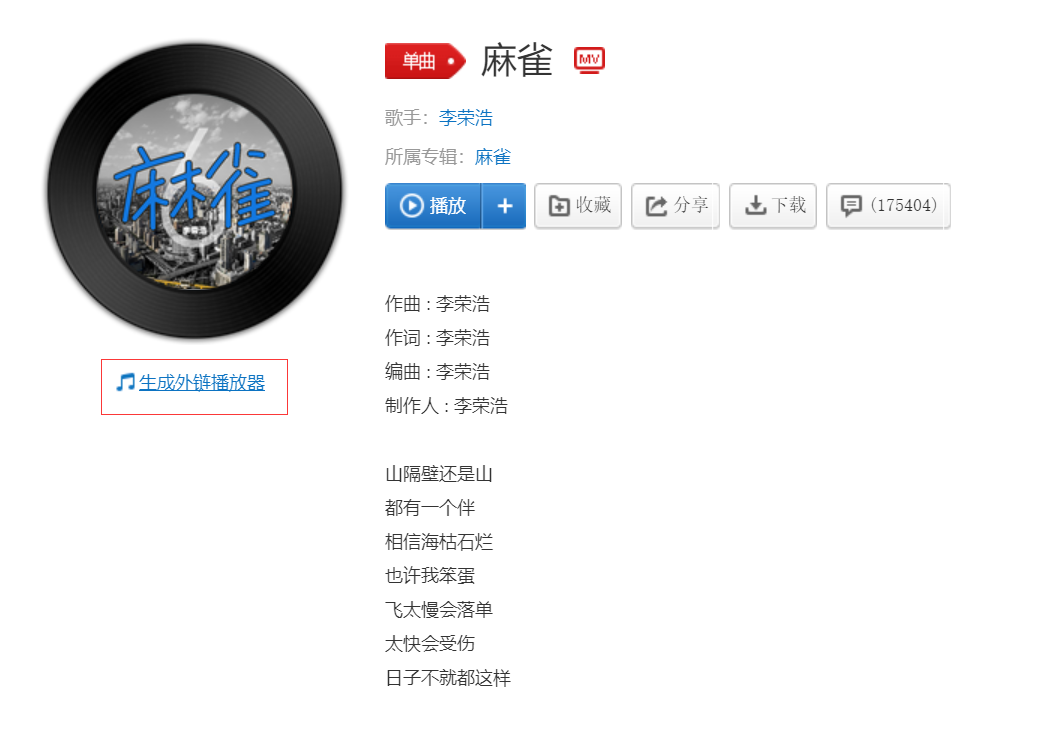Open the 分享 share button

click(676, 206)
